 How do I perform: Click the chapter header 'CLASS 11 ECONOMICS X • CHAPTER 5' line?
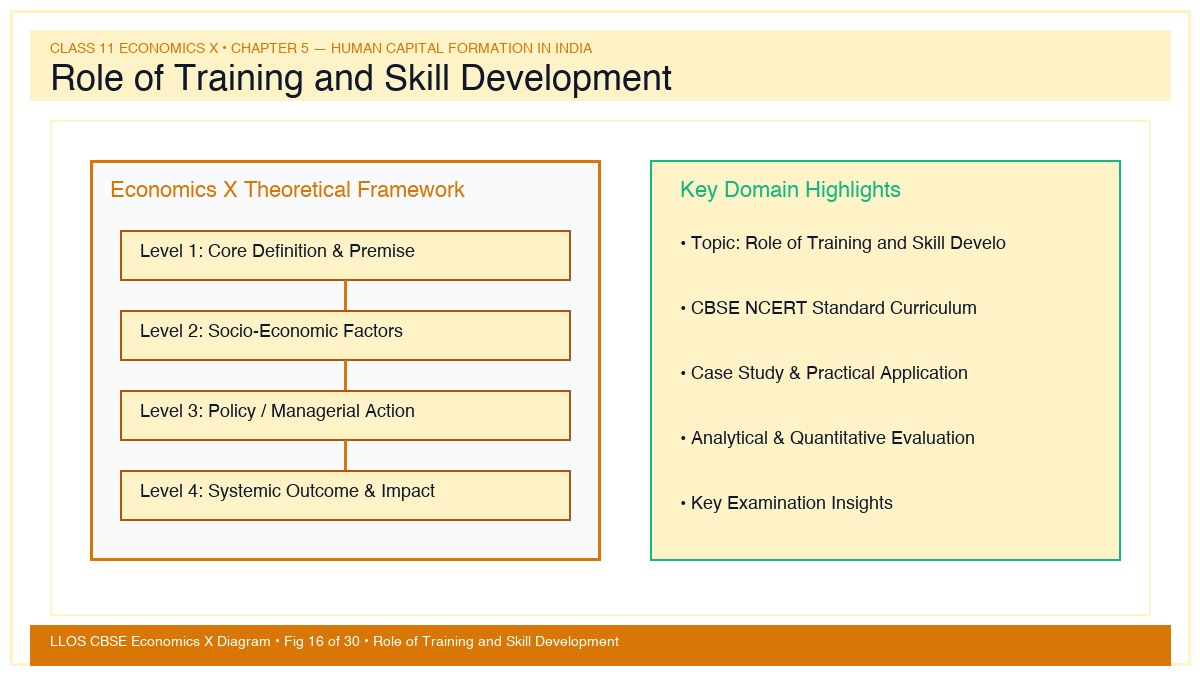[x=321, y=48]
